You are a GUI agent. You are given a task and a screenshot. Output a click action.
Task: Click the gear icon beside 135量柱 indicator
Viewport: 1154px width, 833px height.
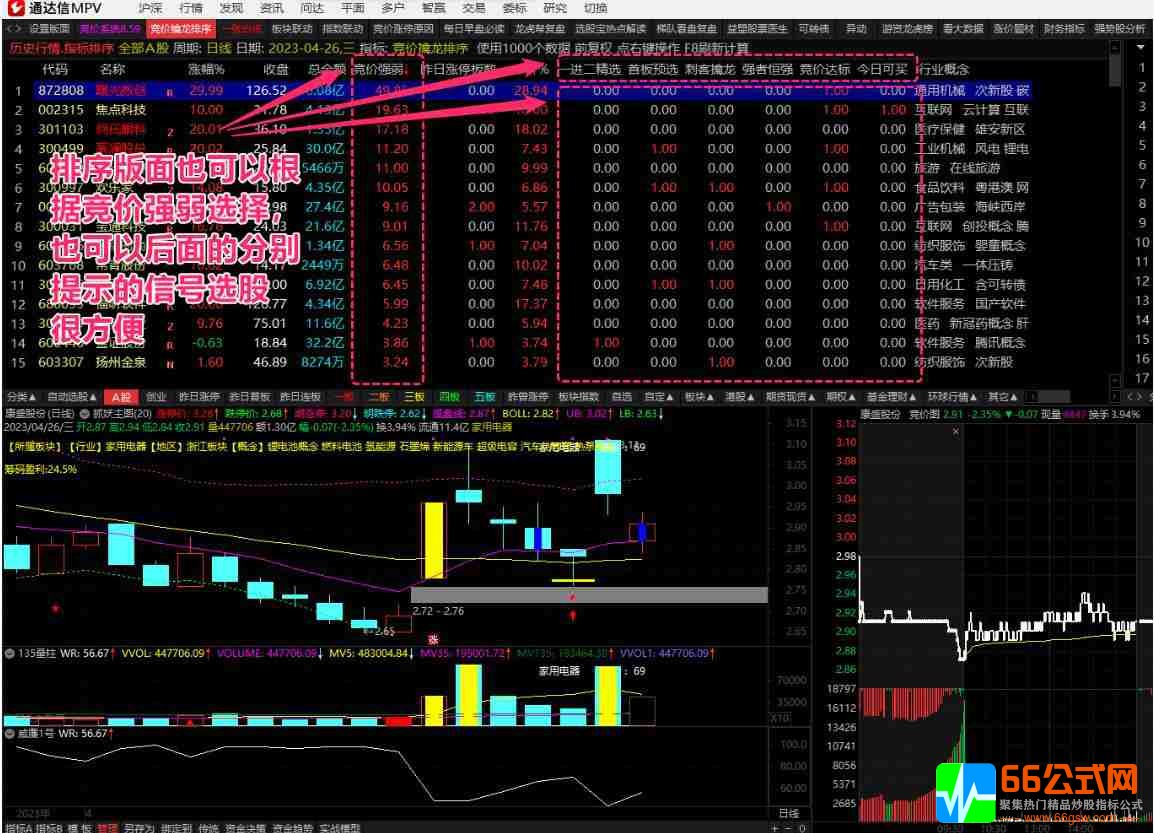point(11,653)
